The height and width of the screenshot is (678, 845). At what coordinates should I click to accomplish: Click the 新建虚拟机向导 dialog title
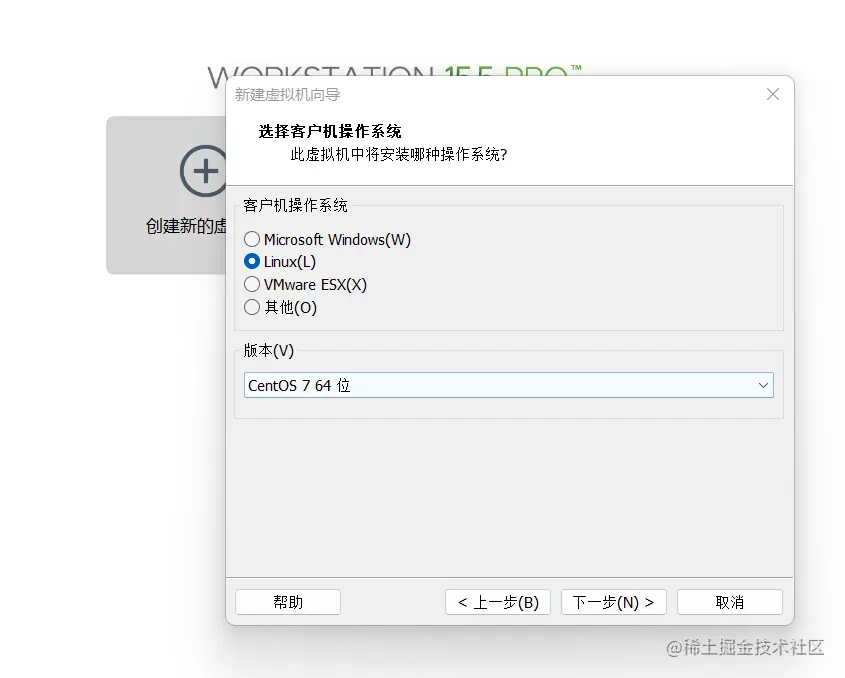pyautogui.click(x=287, y=95)
